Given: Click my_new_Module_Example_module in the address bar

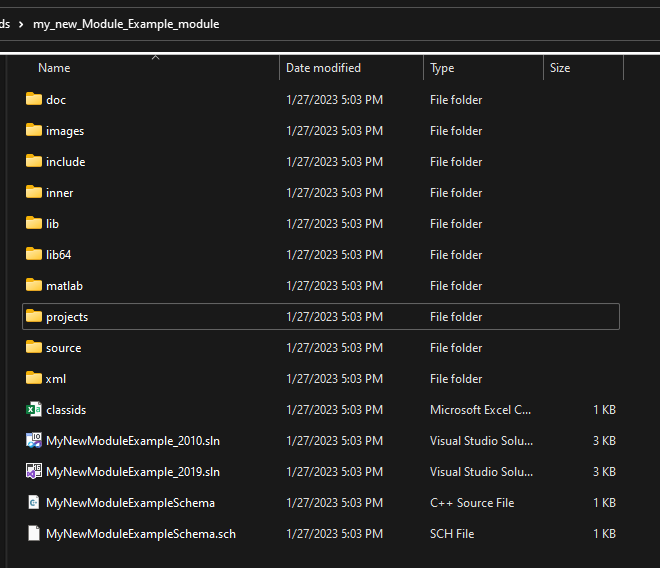Looking at the screenshot, I should 126,24.
